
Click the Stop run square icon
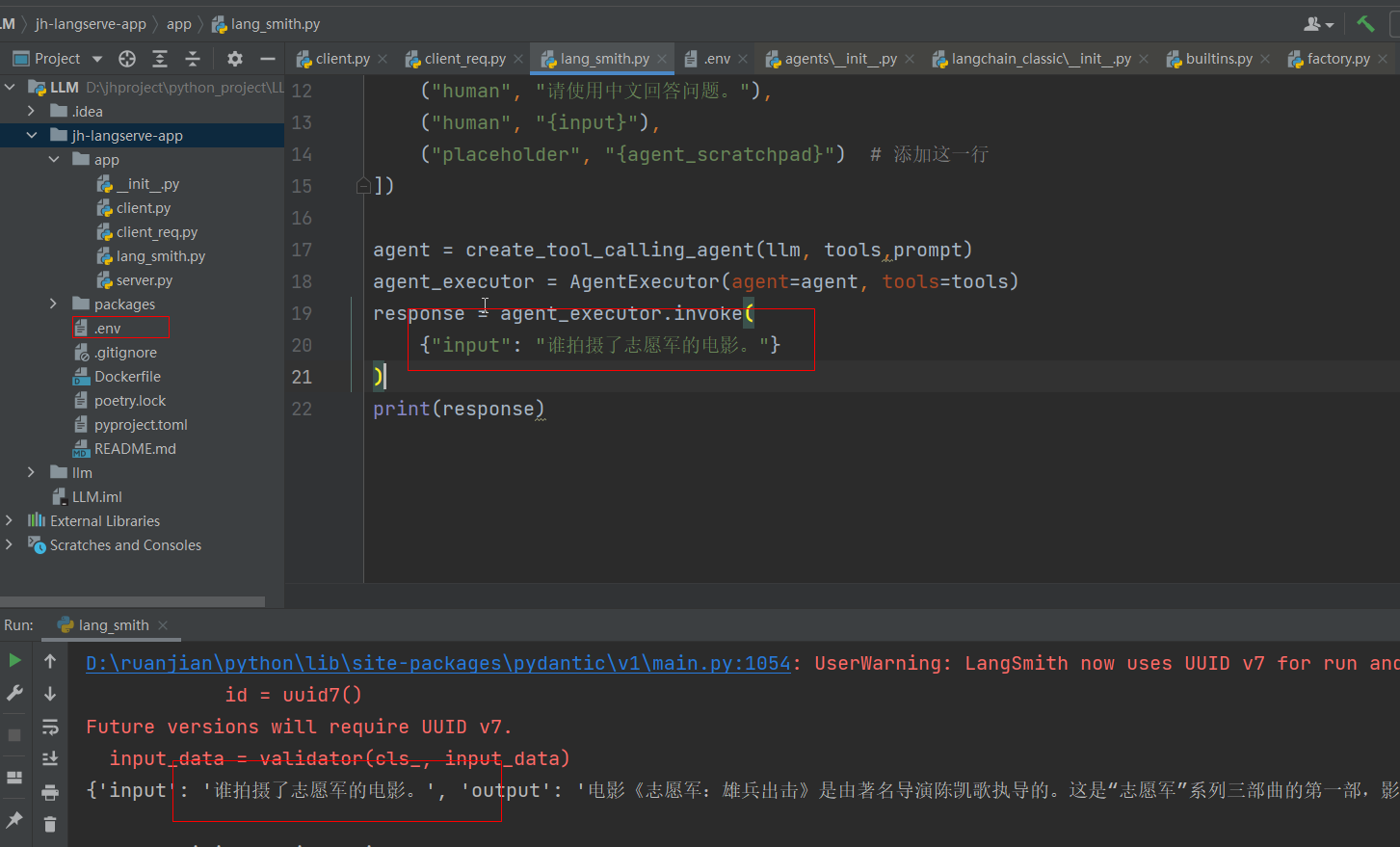14,734
